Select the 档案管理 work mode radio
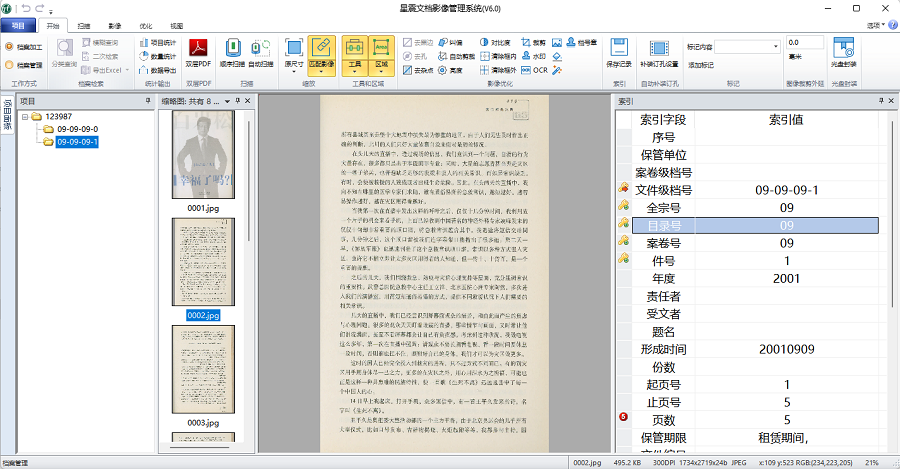 coord(9,65)
